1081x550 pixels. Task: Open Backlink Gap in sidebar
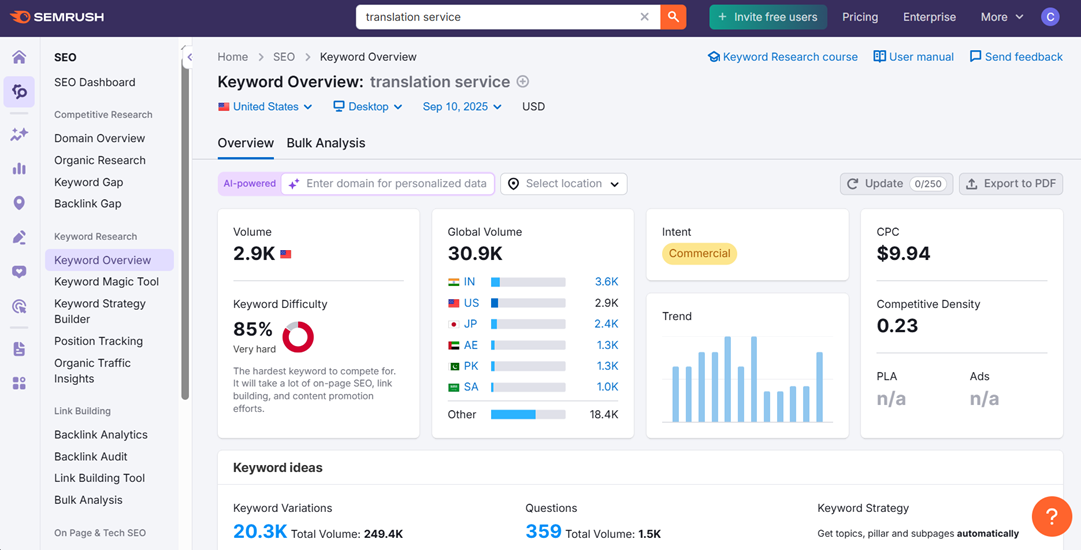(88, 204)
